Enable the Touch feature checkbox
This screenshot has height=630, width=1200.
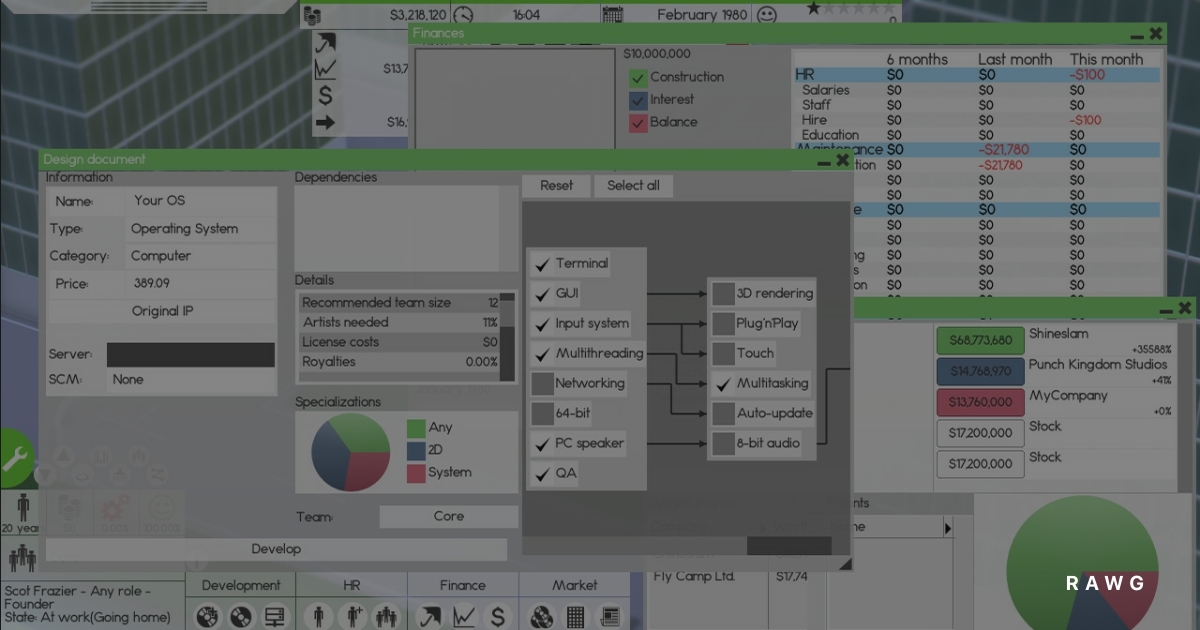pos(724,354)
